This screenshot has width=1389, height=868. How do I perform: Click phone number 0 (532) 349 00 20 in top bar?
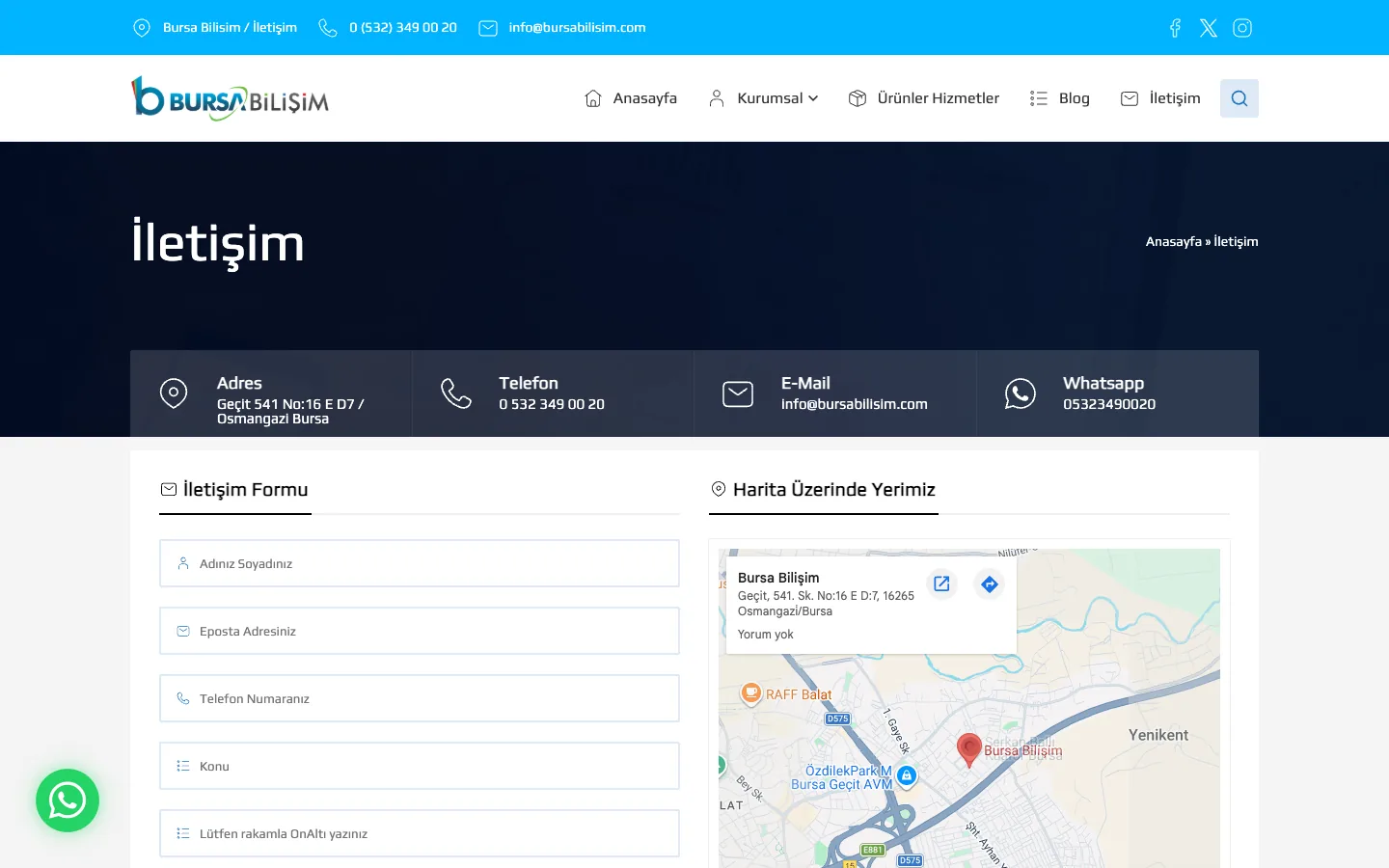click(x=403, y=28)
